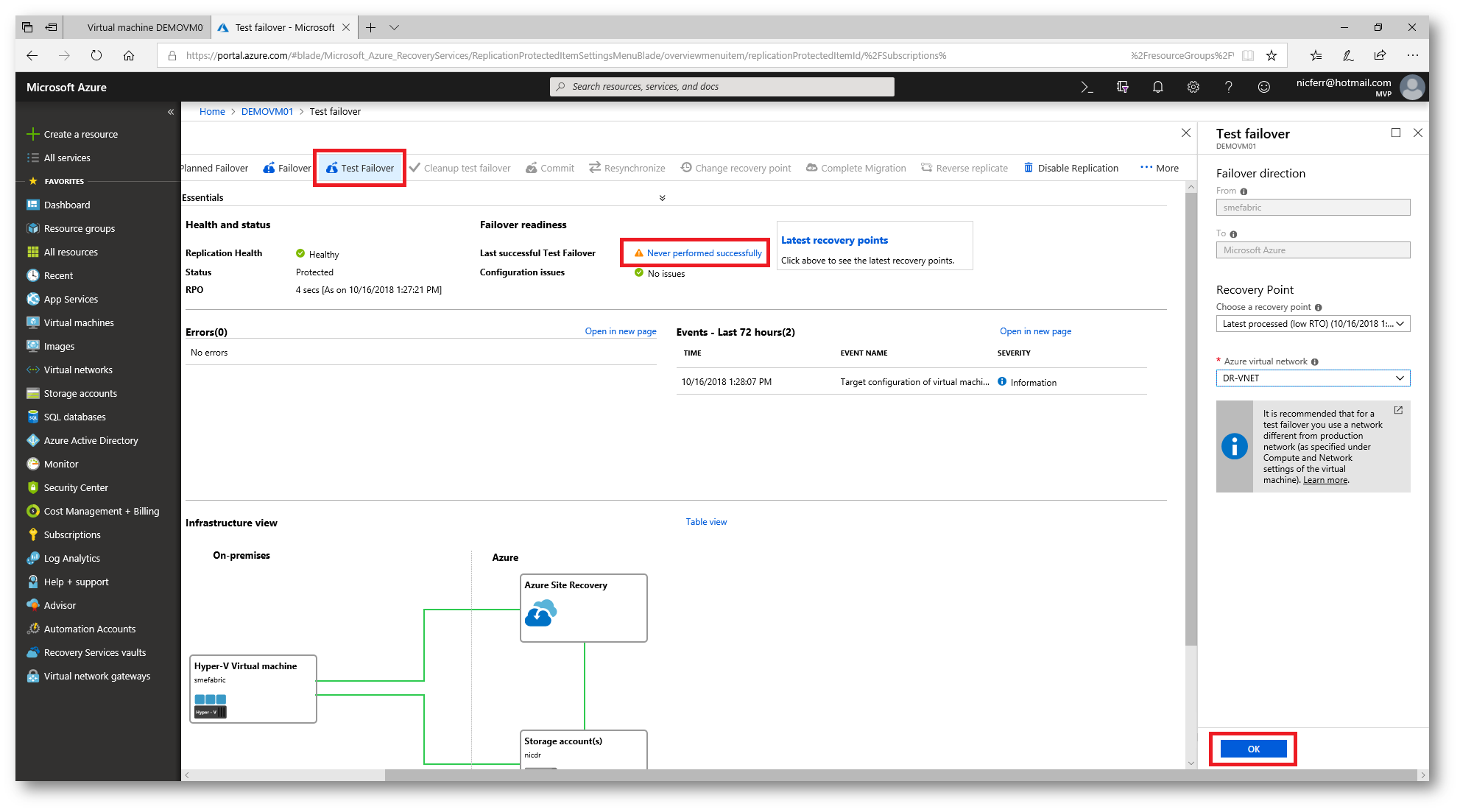Open Recovery Services vaults in sidebar

pyautogui.click(x=95, y=652)
